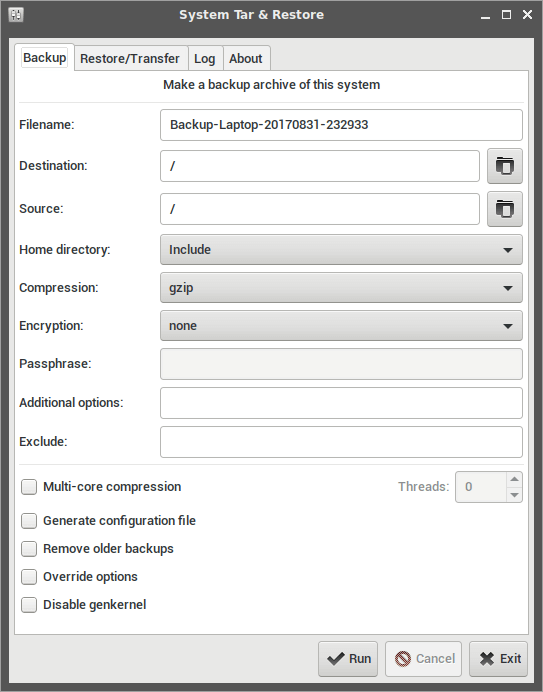Close the window with the X icon

(527, 15)
